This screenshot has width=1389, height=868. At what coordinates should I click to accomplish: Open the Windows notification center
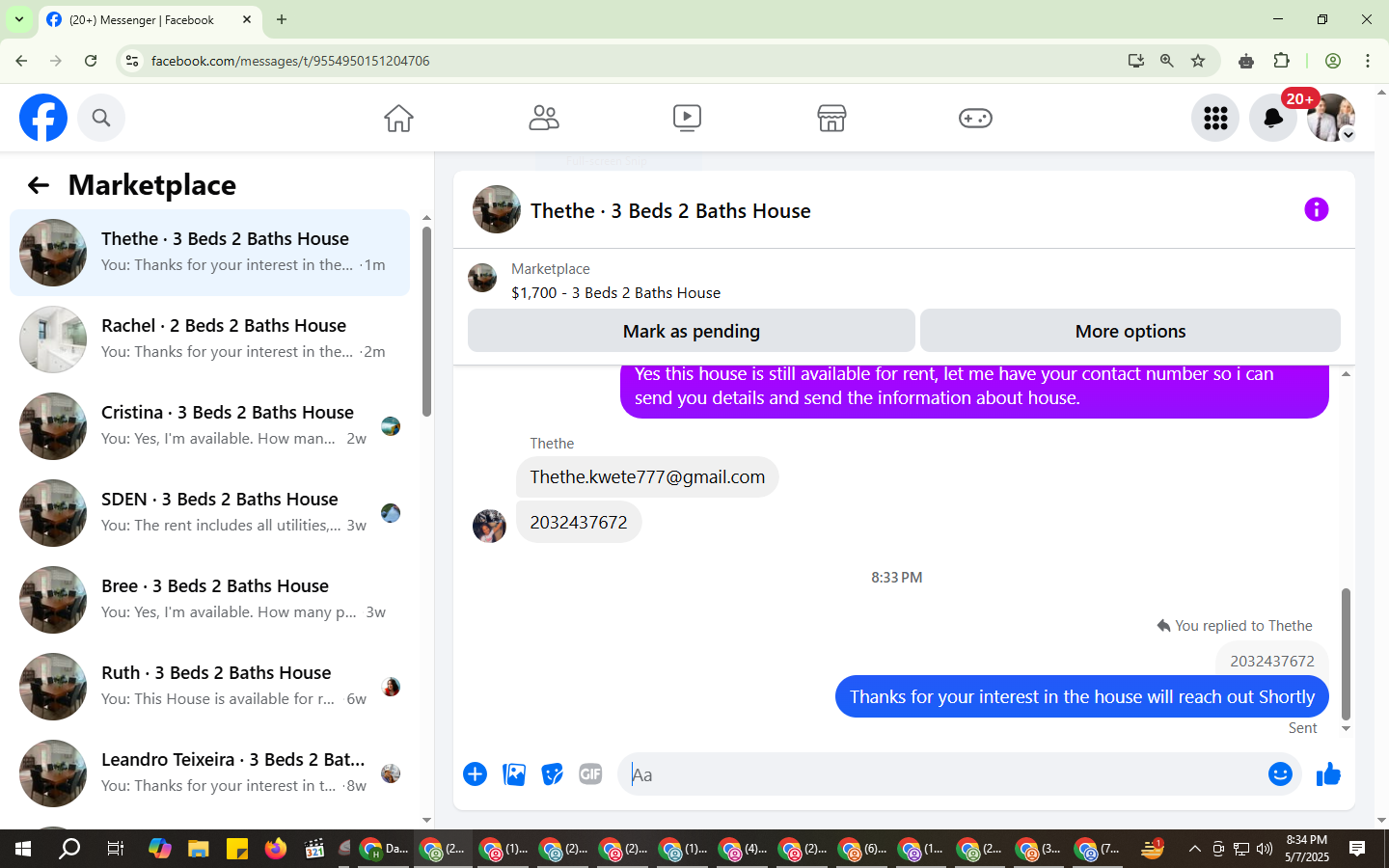(1357, 849)
